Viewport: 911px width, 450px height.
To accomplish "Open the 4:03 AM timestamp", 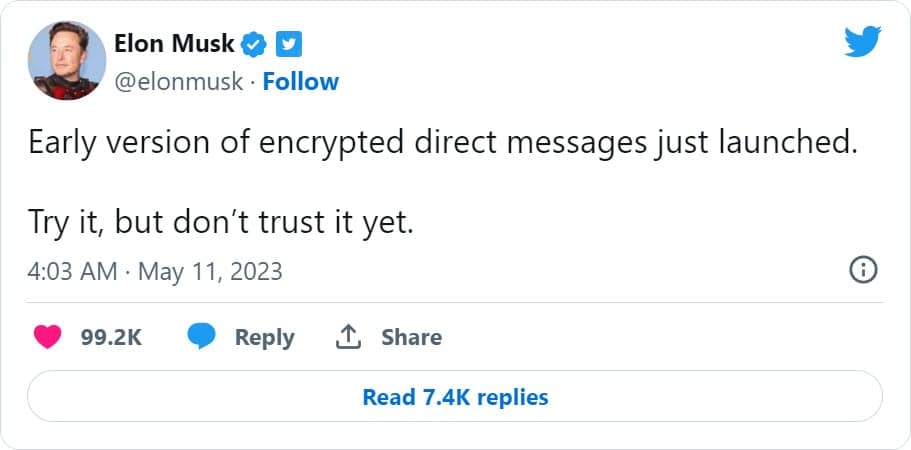I will point(72,271).
